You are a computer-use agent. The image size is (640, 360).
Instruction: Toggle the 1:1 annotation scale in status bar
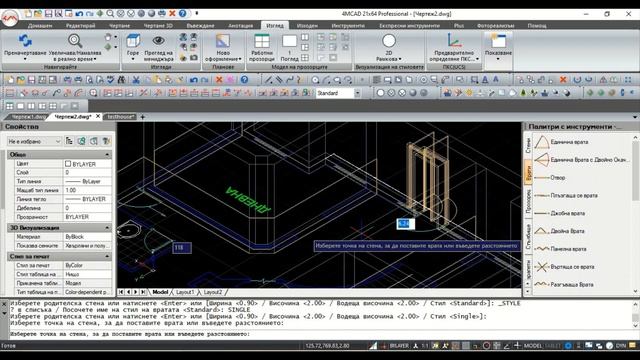(x=425, y=346)
